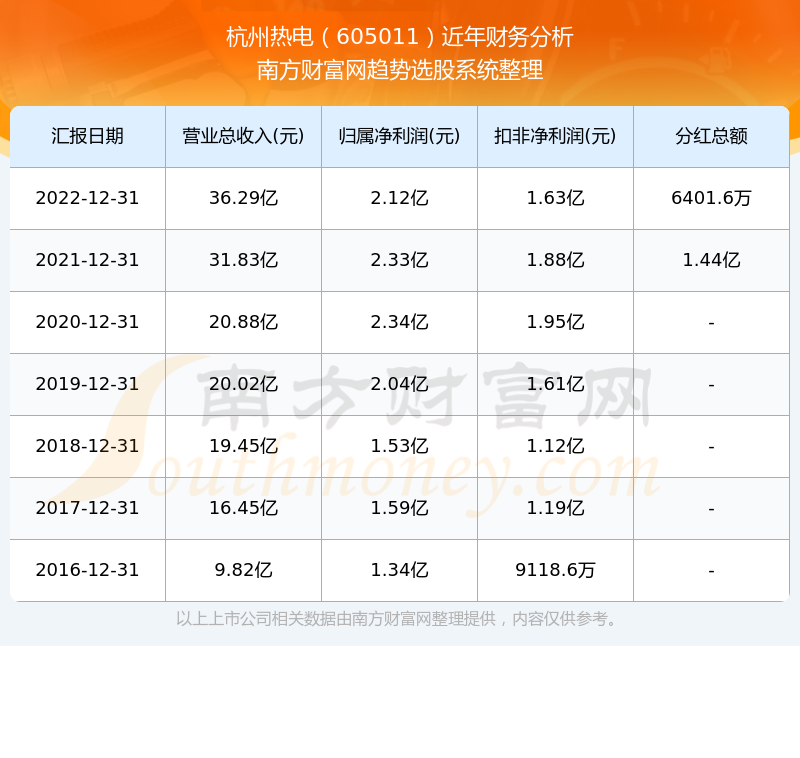Click the revenue value 20.02亿
The height and width of the screenshot is (758, 800).
[x=243, y=384]
